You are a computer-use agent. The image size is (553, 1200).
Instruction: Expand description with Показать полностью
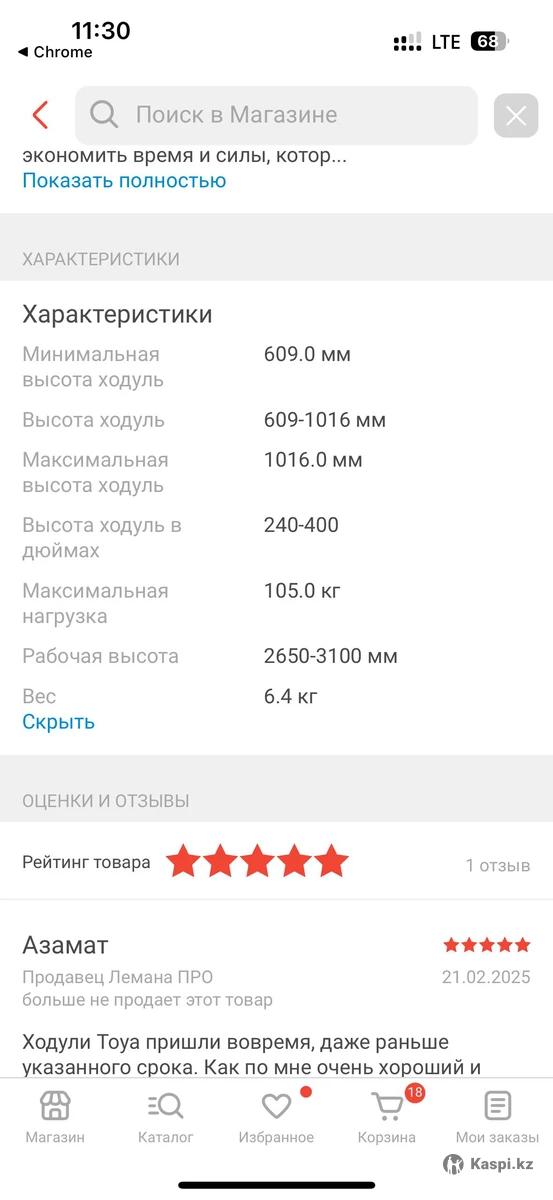pos(124,180)
